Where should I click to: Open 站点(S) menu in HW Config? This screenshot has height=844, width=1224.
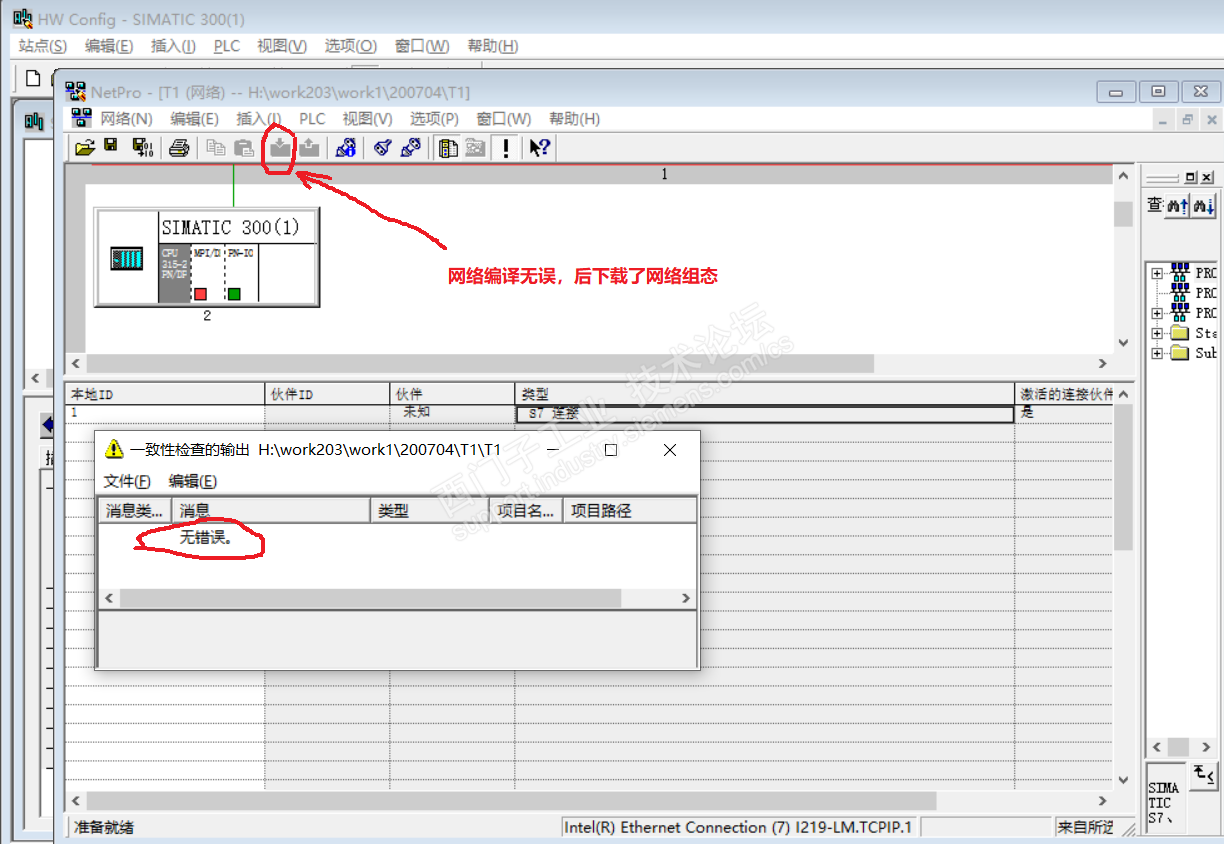[43, 46]
